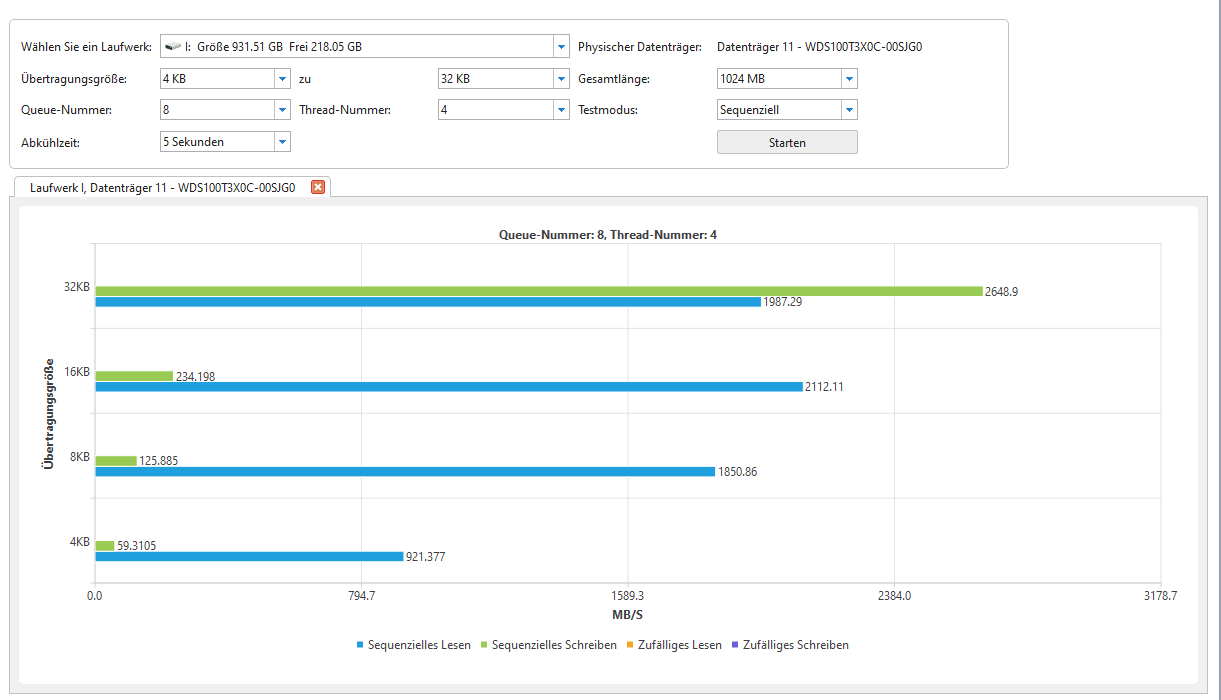Toggle Sequenzielles Schreiben legend entry
Image resolution: width=1221 pixels, height=700 pixels.
point(548,645)
